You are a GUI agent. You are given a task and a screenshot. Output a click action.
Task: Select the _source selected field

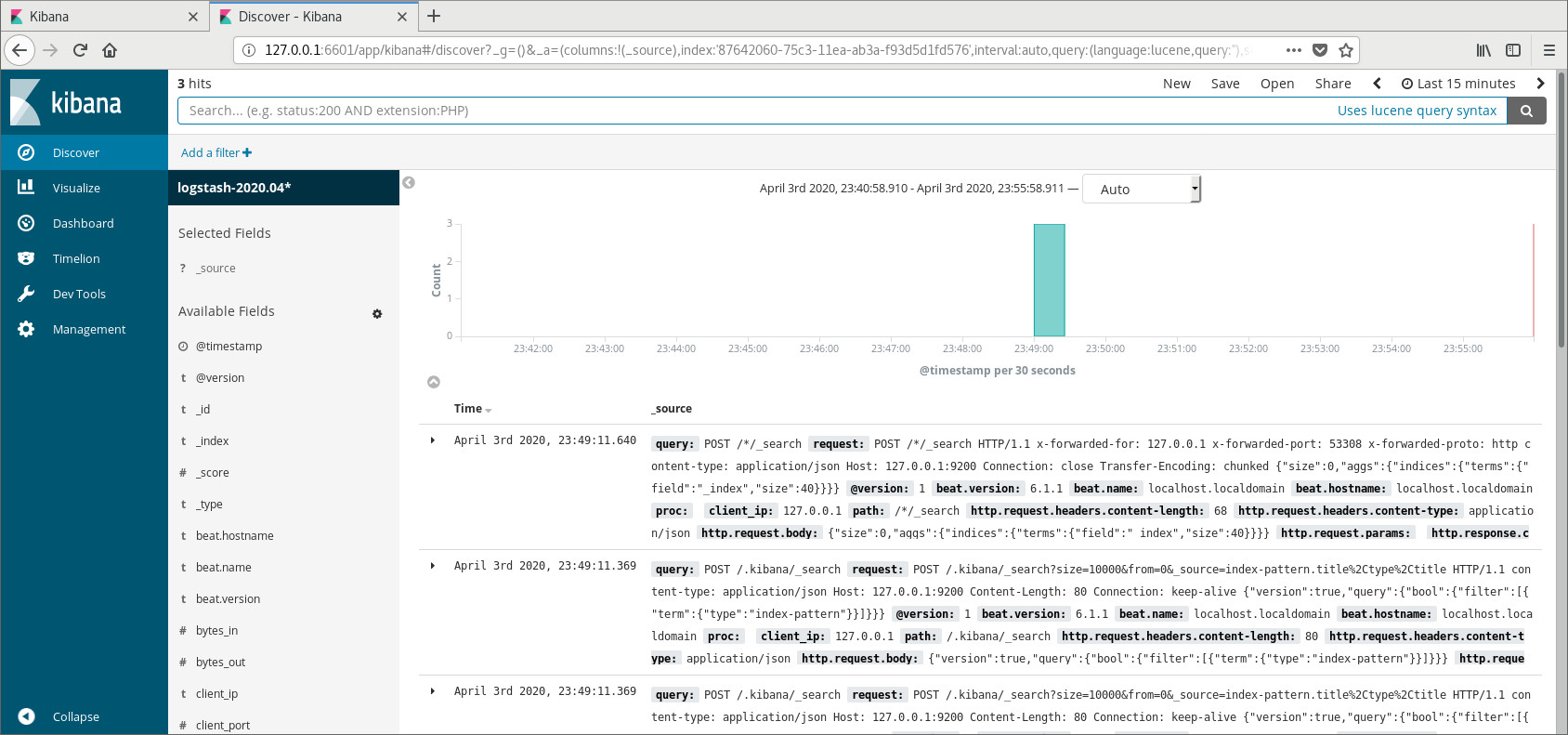tap(216, 269)
